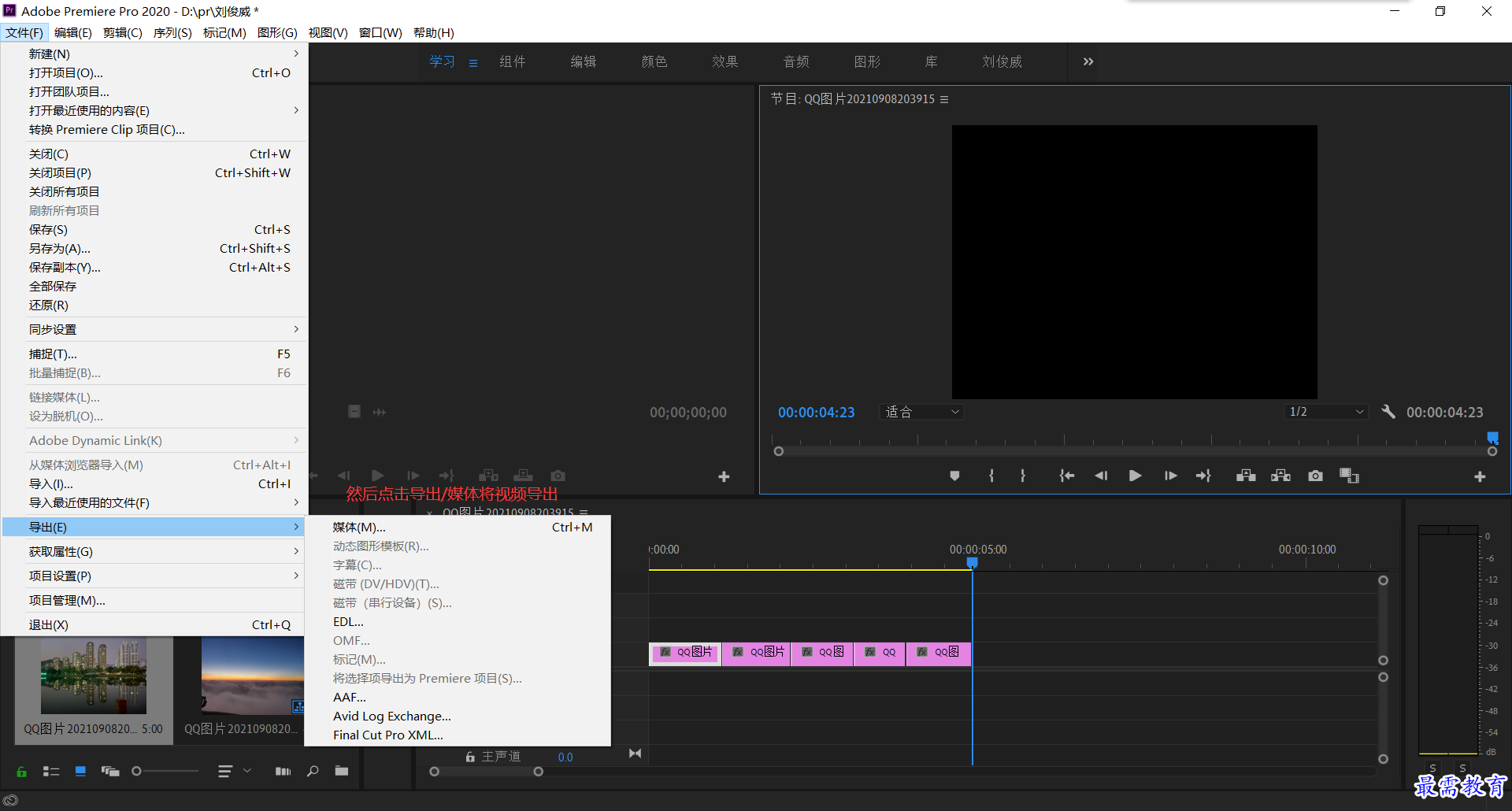The width and height of the screenshot is (1512, 811).
Task: Open Program monitor wrench settings
Action: click(x=1388, y=412)
